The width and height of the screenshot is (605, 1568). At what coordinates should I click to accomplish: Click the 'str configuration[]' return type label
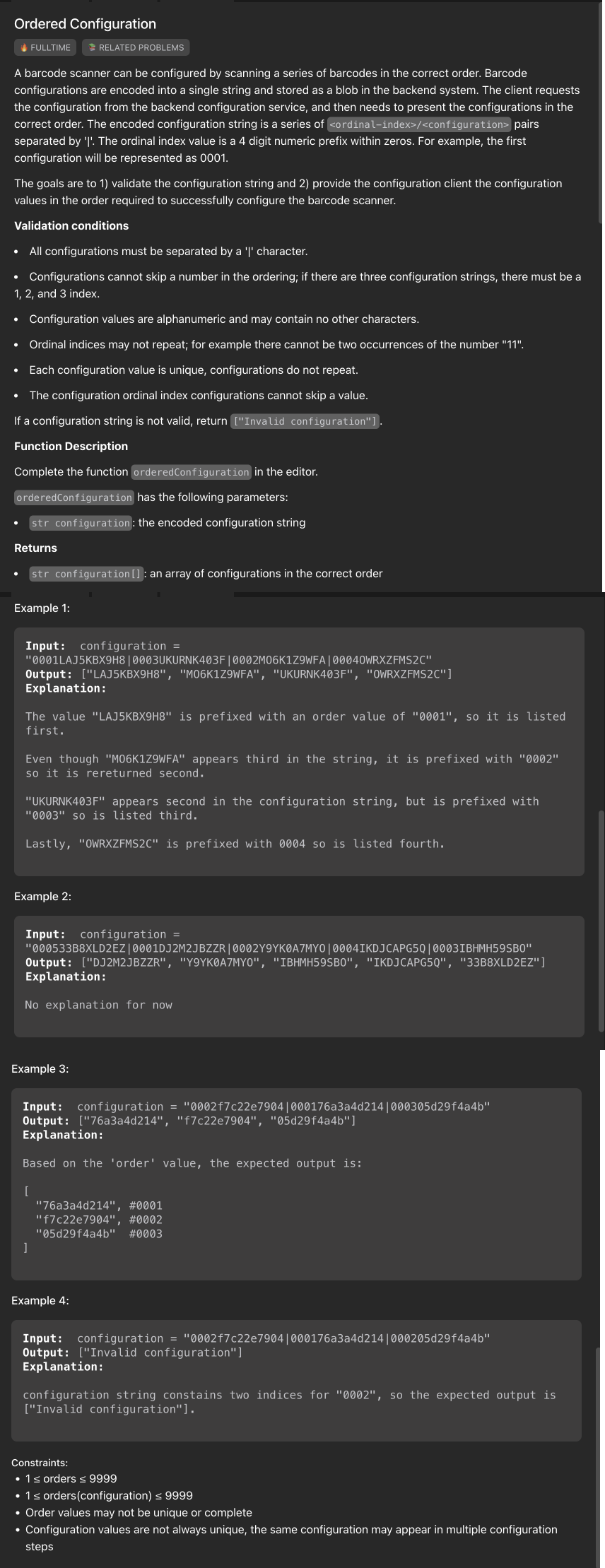tap(87, 574)
